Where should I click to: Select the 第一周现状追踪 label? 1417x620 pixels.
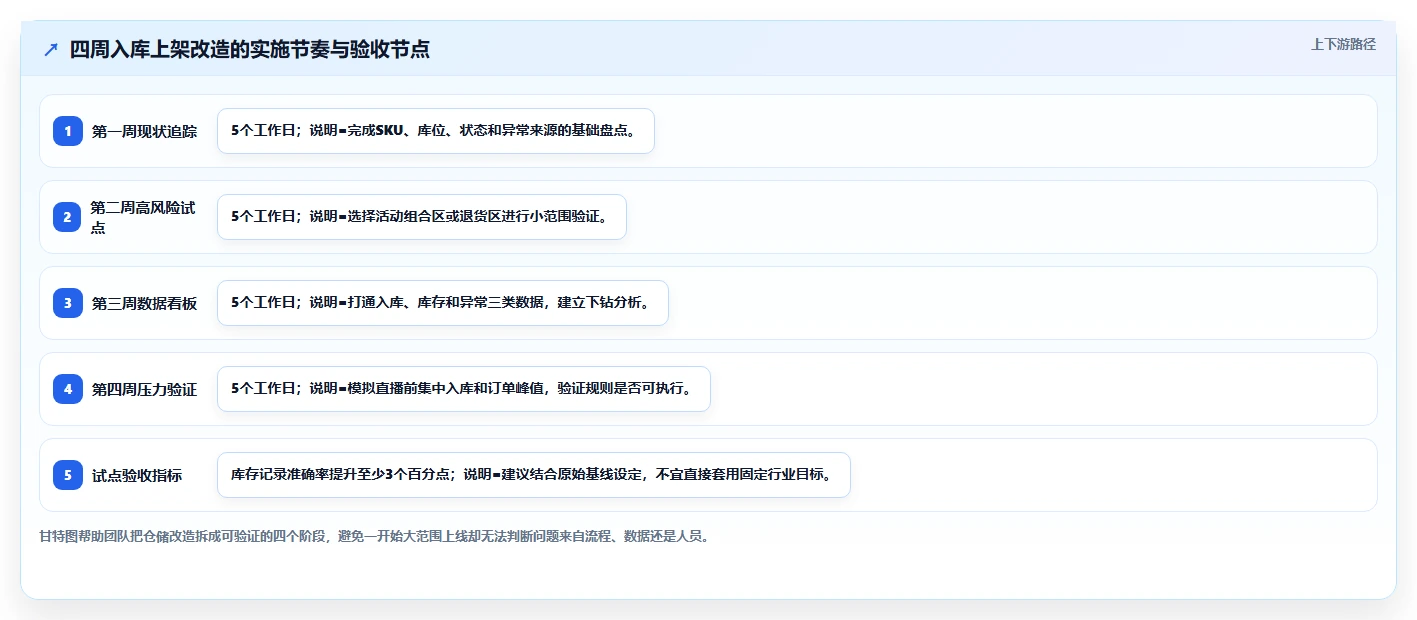click(144, 131)
